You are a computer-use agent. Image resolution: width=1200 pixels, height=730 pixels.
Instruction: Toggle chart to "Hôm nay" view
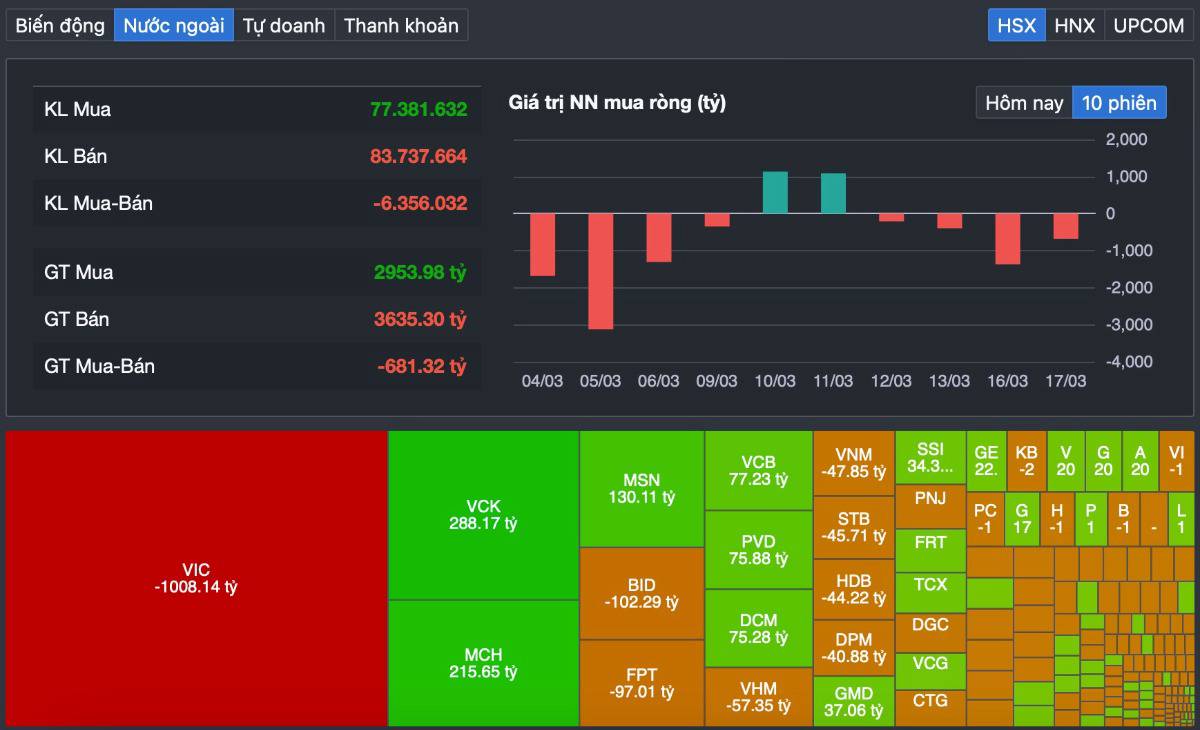[1023, 102]
